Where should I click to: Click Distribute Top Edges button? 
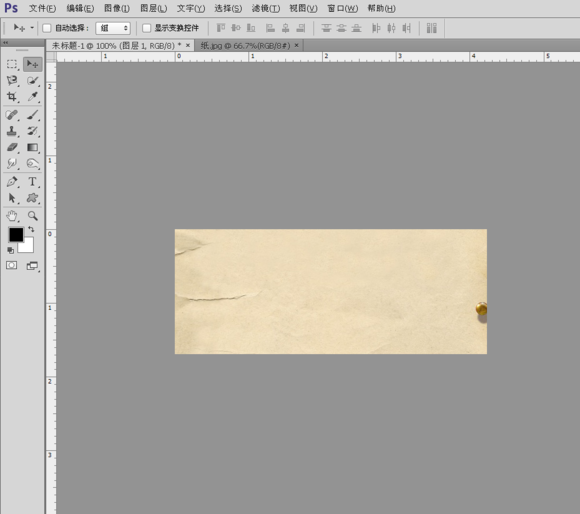[326, 28]
